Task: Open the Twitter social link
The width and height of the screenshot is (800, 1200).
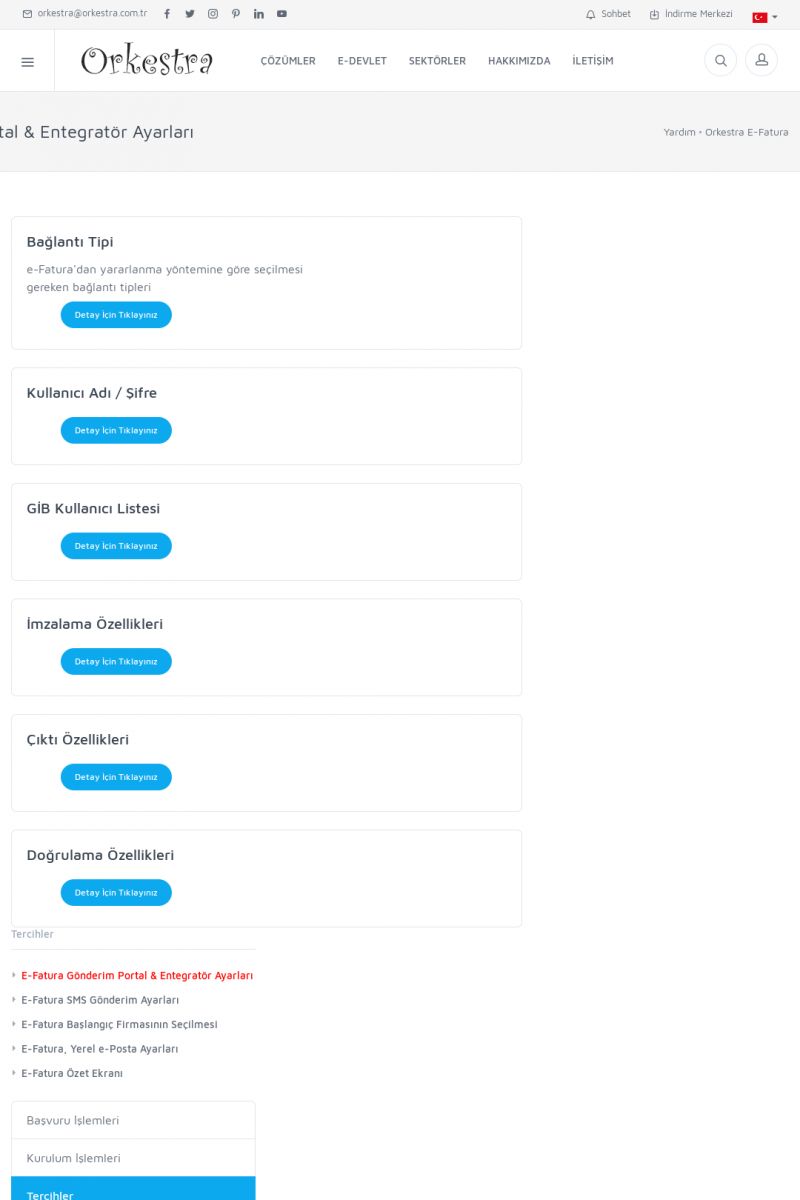Action: [190, 14]
